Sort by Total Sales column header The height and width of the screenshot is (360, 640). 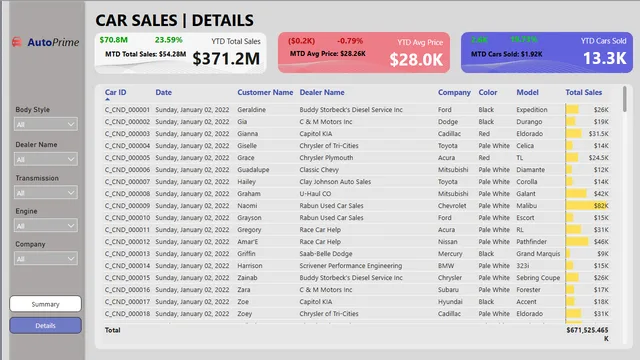click(584, 92)
